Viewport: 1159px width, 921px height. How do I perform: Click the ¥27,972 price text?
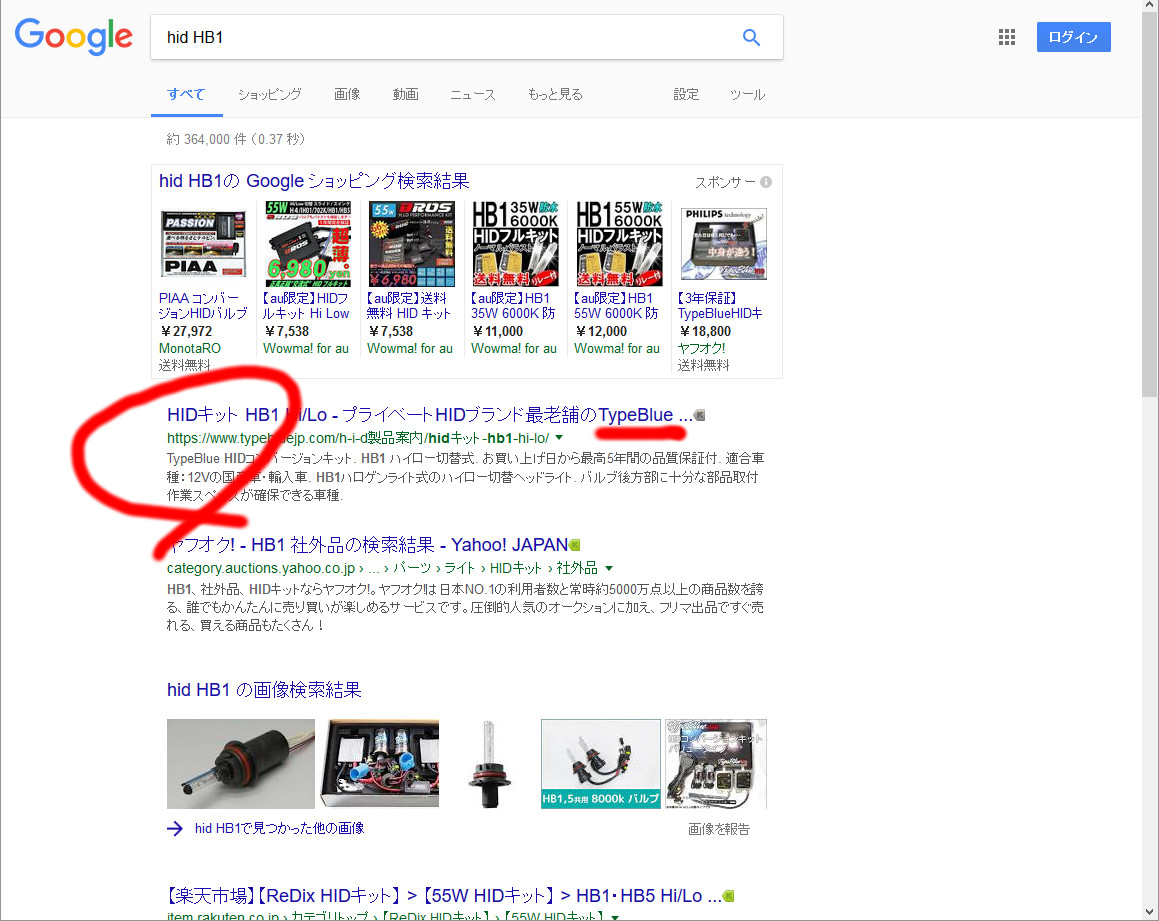[186, 332]
